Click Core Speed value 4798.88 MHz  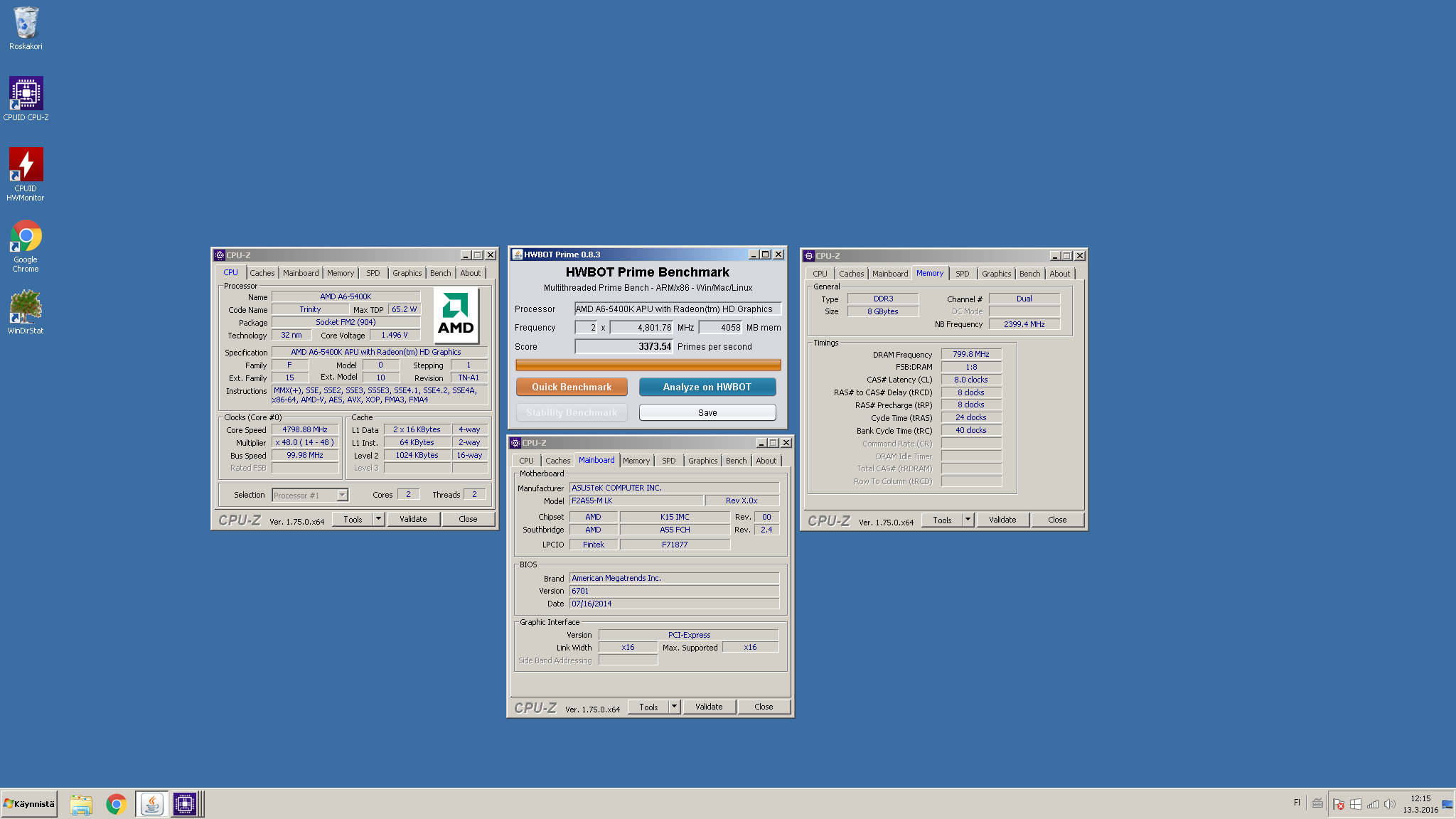click(x=305, y=429)
